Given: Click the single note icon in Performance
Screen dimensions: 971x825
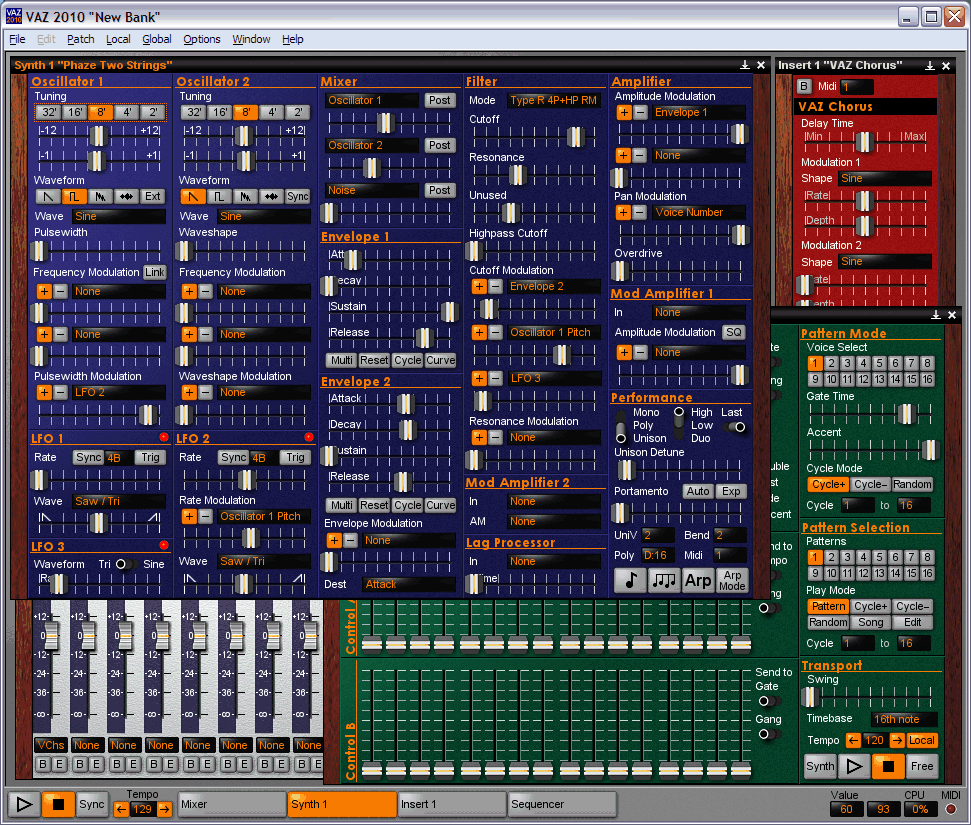Looking at the screenshot, I should pos(630,580).
